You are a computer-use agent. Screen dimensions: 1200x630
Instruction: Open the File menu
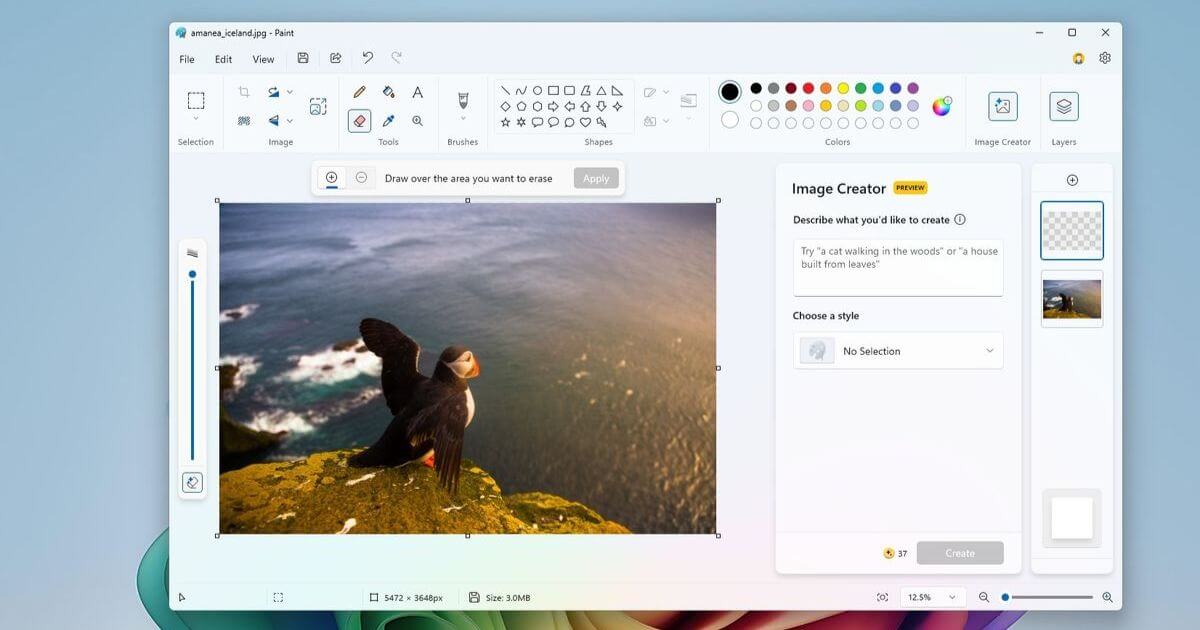point(187,59)
